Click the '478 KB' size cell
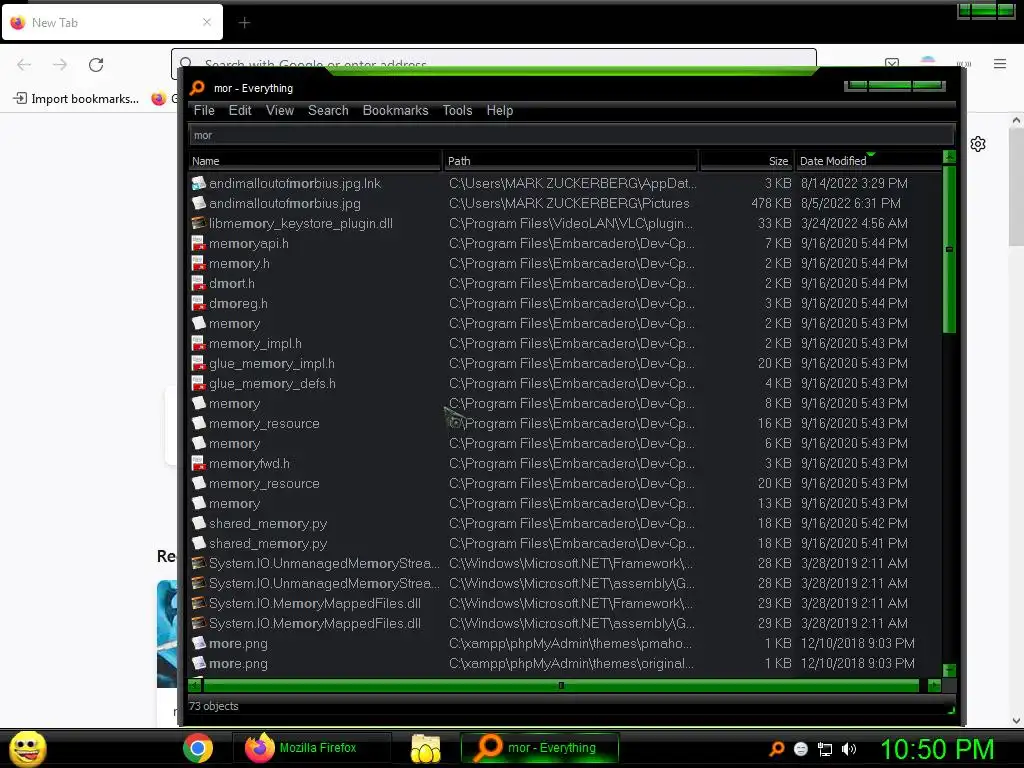Viewport: 1024px width, 768px height. 771,203
